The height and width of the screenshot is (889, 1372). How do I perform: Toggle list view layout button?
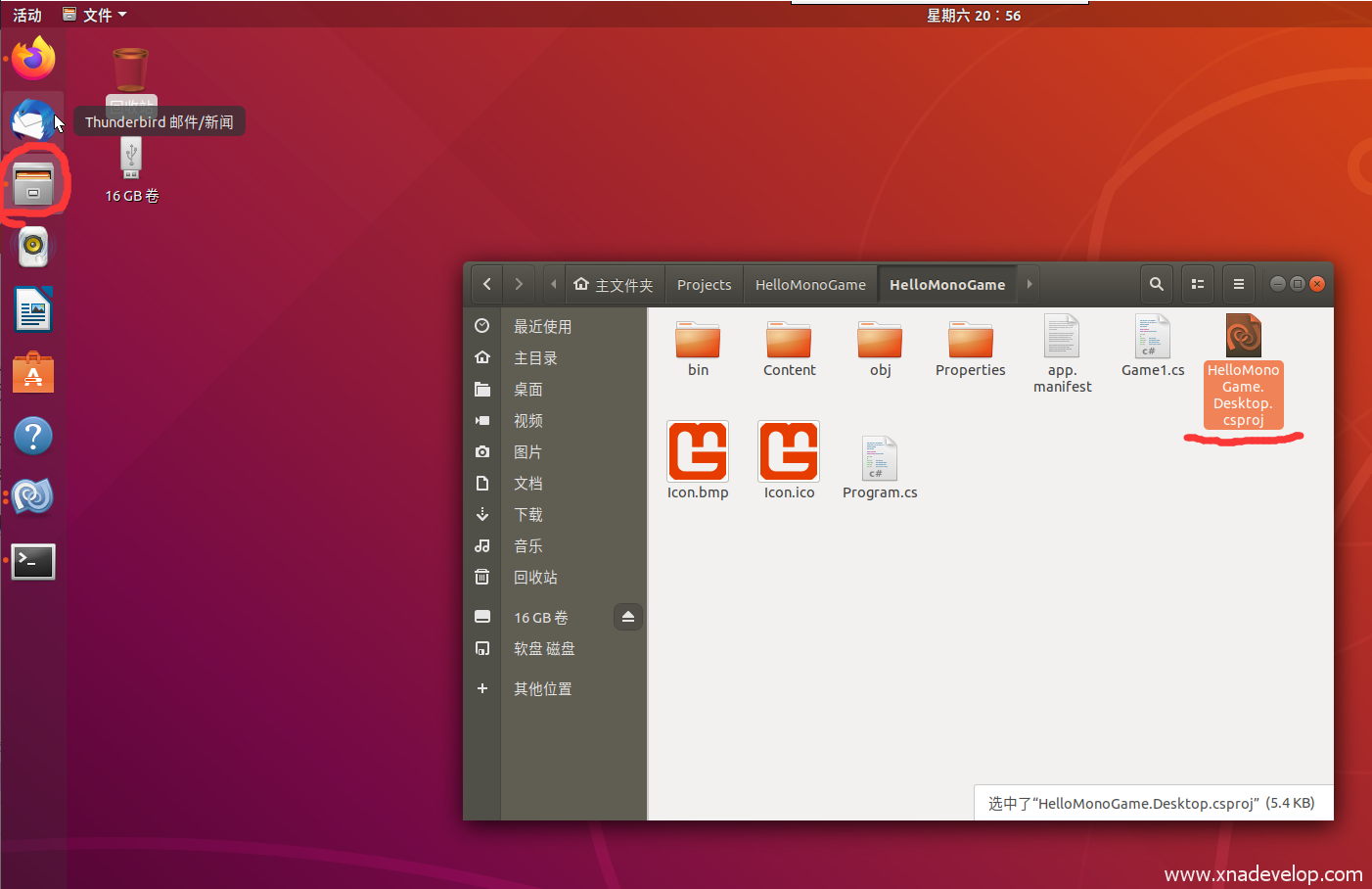coord(1197,284)
